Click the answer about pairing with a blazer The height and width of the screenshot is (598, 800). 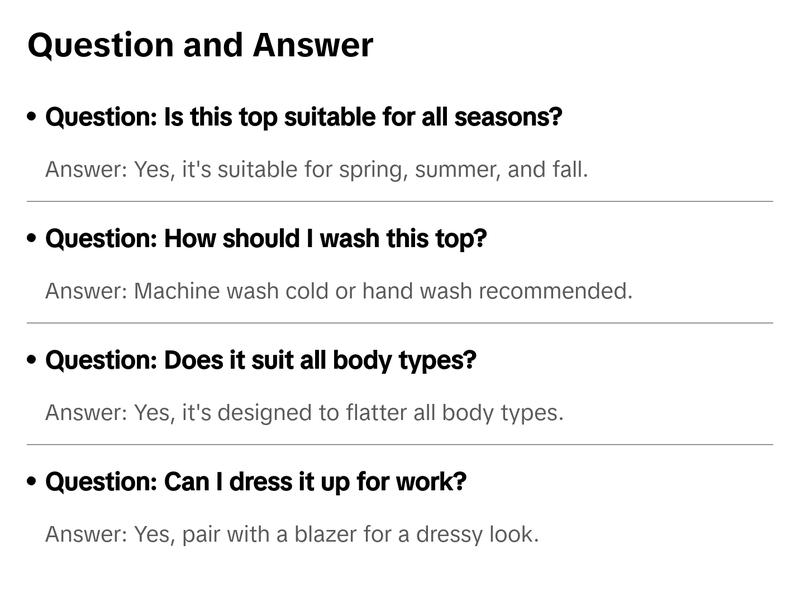click(x=292, y=534)
